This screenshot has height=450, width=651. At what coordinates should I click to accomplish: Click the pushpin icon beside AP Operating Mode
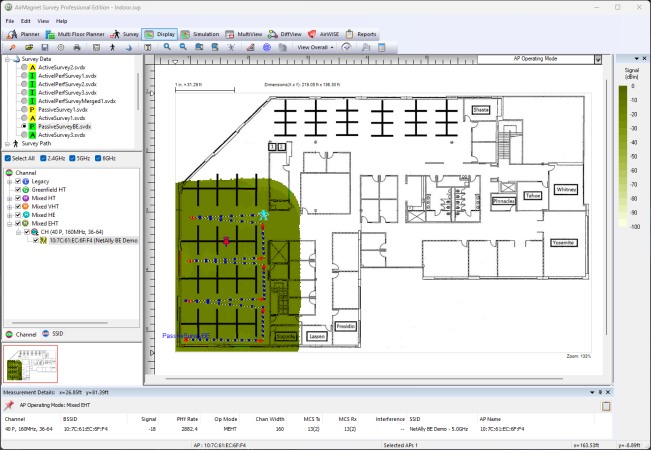coord(9,405)
